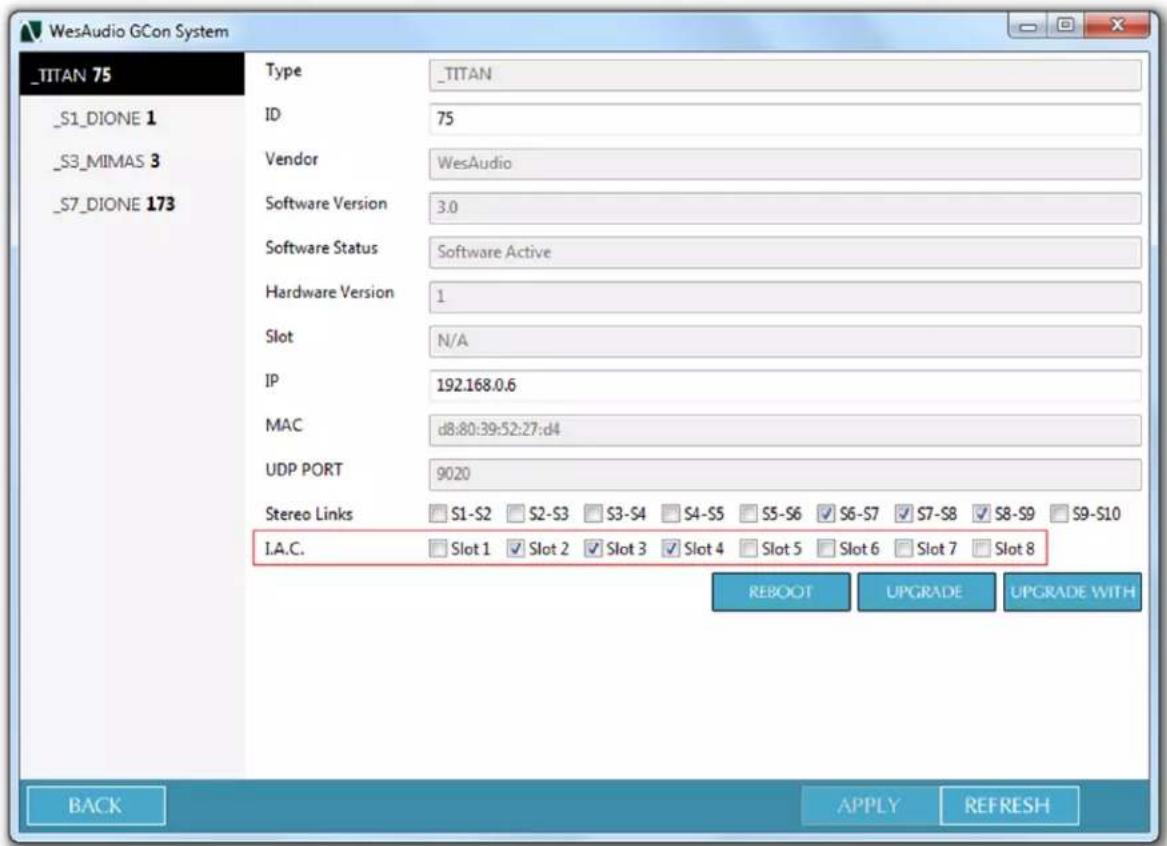Click the I.A.C. label

coord(284,549)
